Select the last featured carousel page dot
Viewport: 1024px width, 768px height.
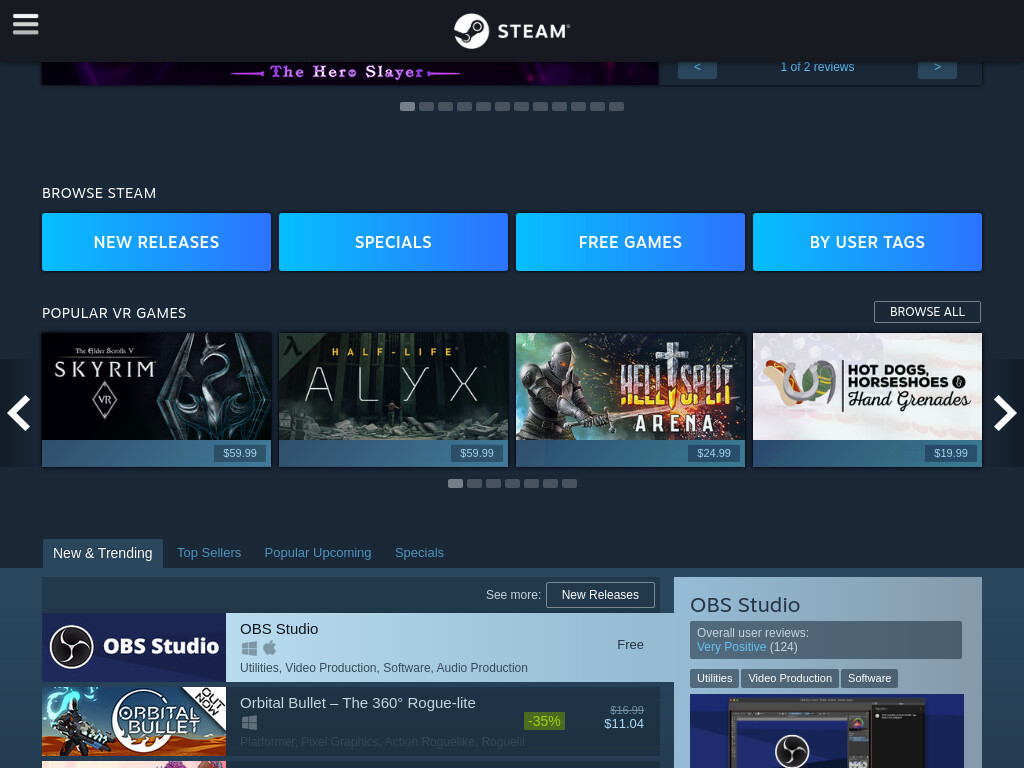point(616,106)
